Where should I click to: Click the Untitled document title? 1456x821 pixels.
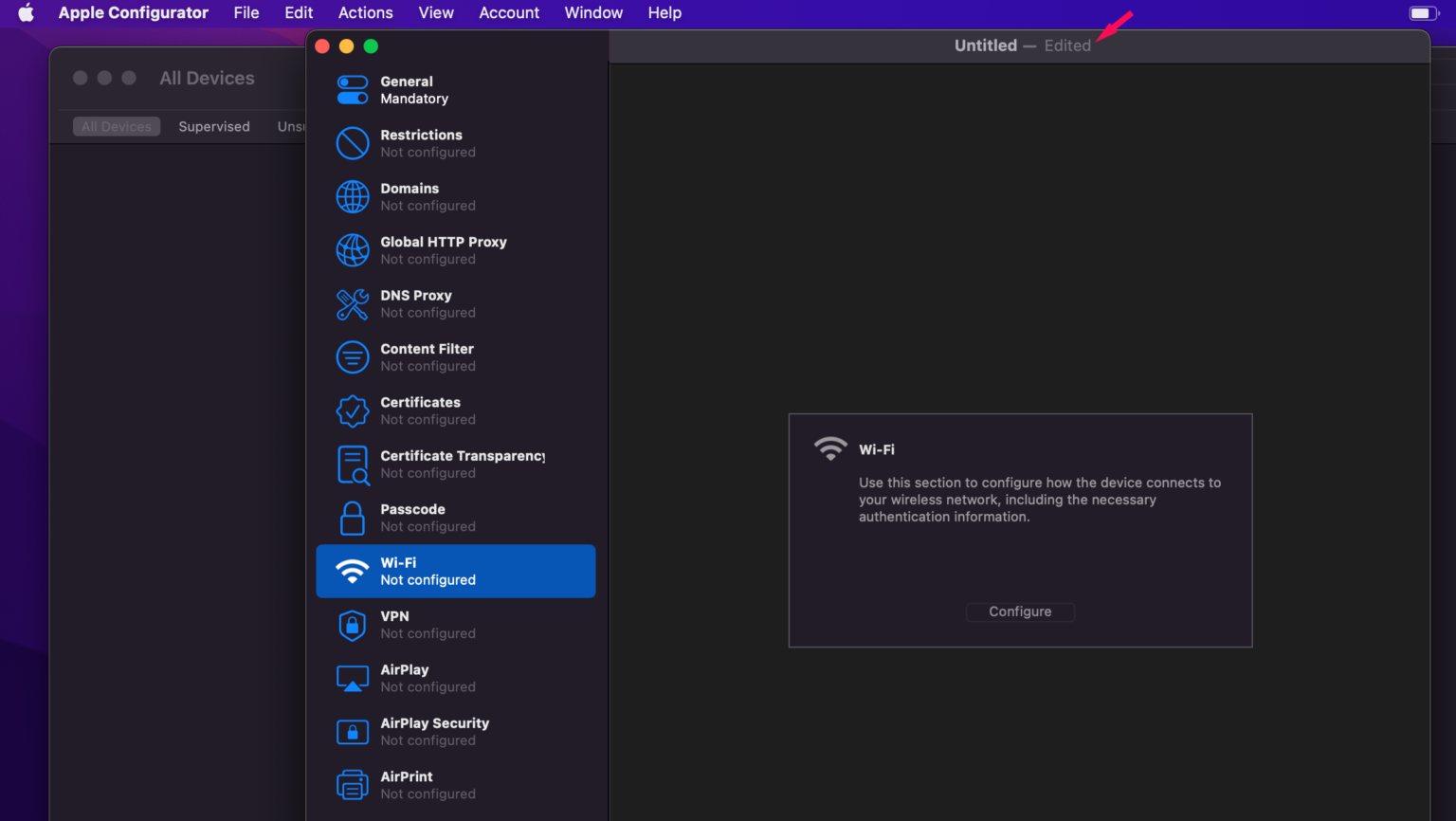tap(985, 46)
